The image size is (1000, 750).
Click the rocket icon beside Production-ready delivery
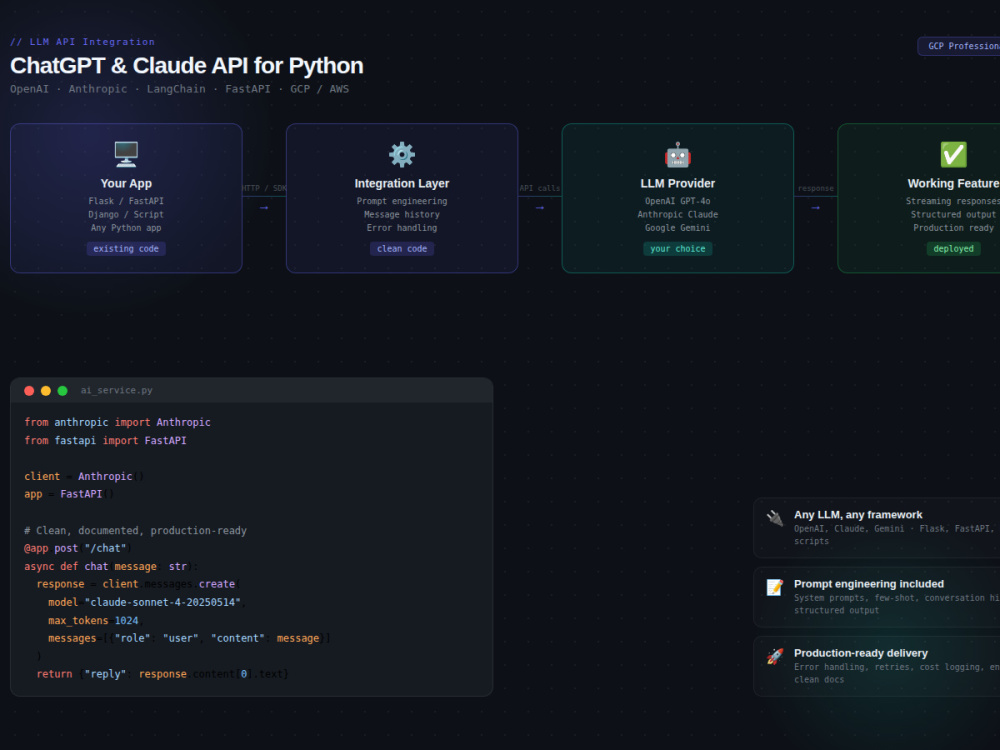[x=775, y=656]
